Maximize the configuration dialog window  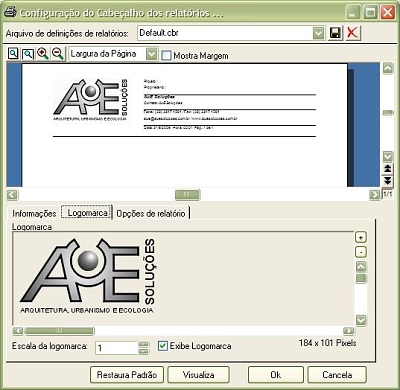[370, 13]
